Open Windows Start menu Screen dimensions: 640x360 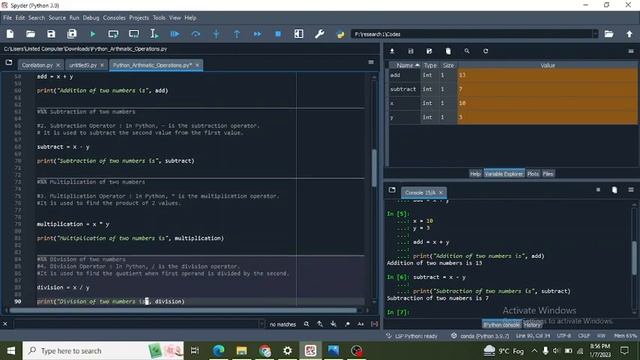coord(11,351)
